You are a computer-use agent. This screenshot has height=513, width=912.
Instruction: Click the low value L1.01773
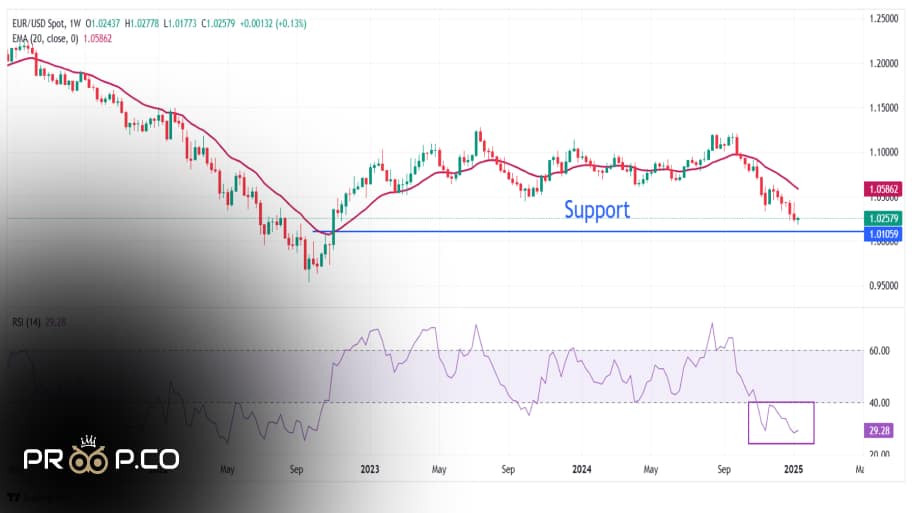[180, 24]
